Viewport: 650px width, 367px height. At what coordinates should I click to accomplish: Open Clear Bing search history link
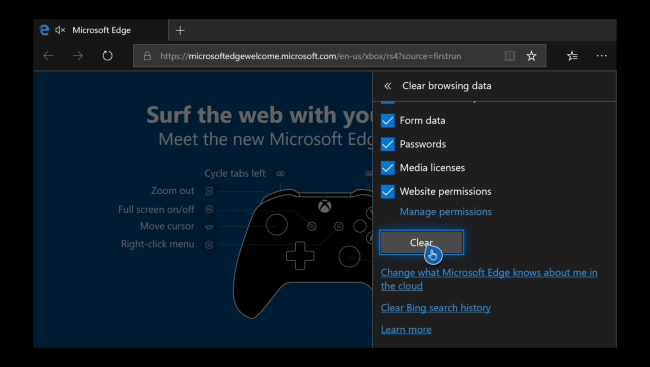436,308
